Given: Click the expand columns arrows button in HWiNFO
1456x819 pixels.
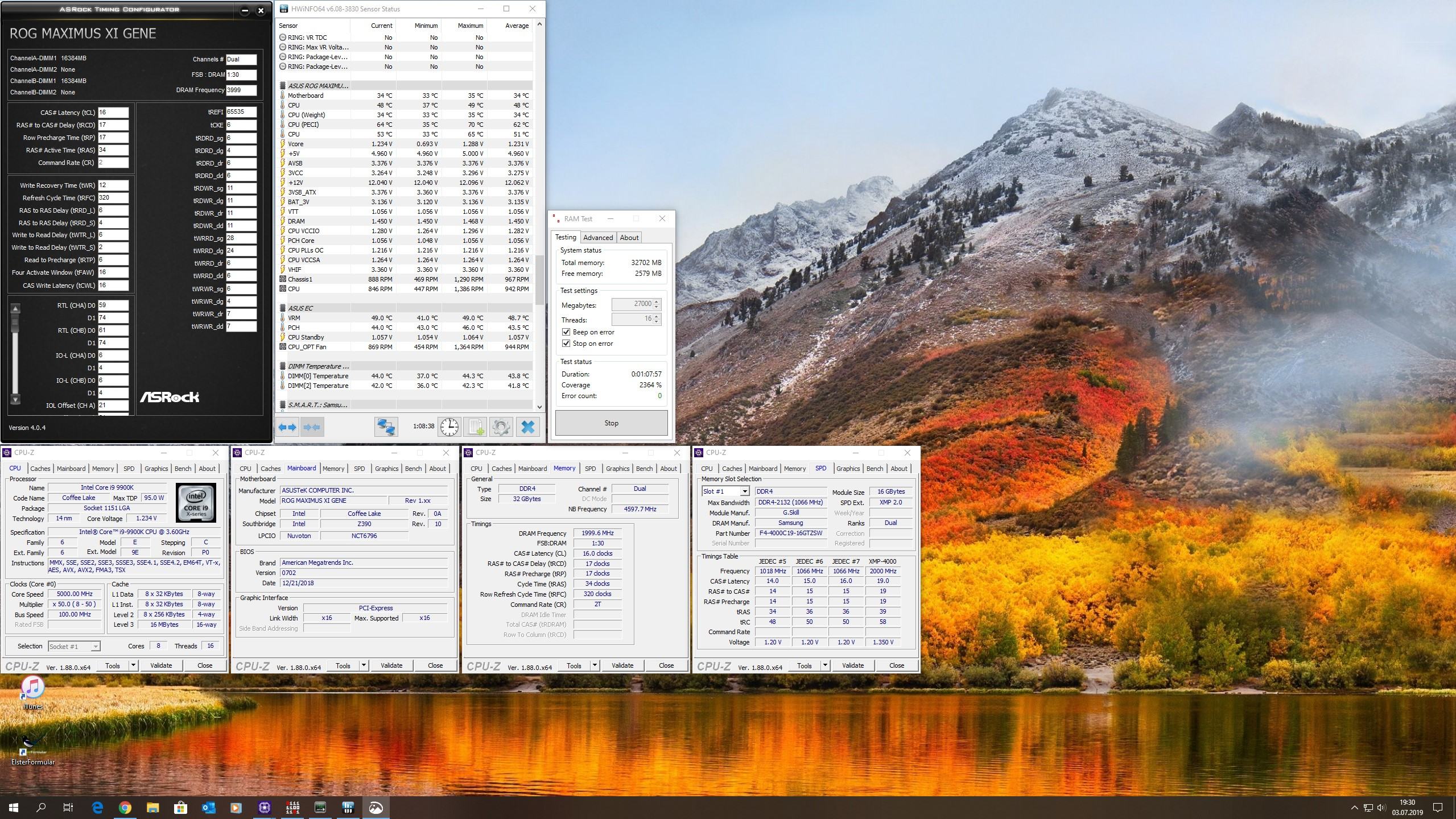Looking at the screenshot, I should point(287,427).
